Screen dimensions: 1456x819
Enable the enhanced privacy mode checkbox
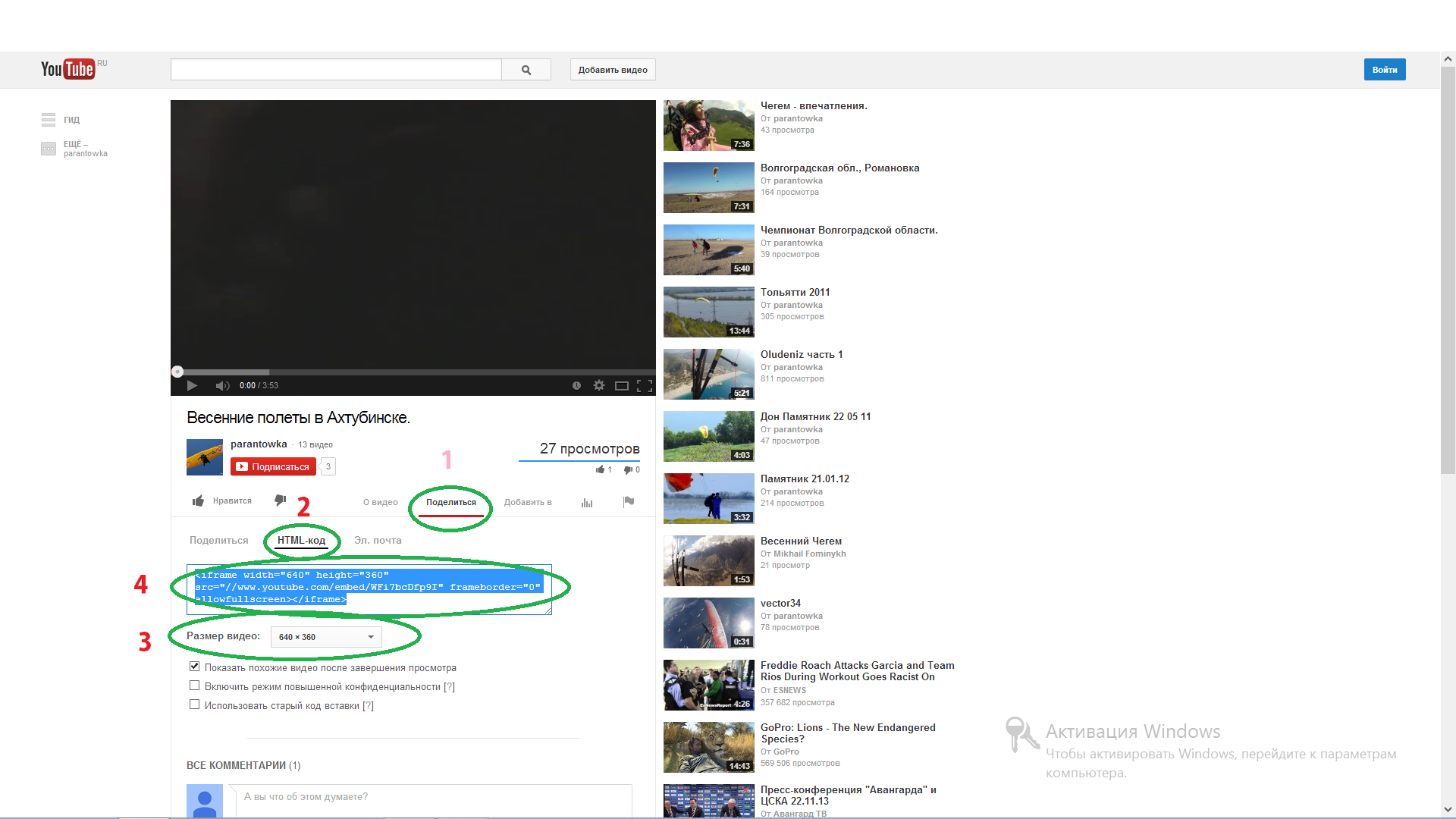click(195, 686)
